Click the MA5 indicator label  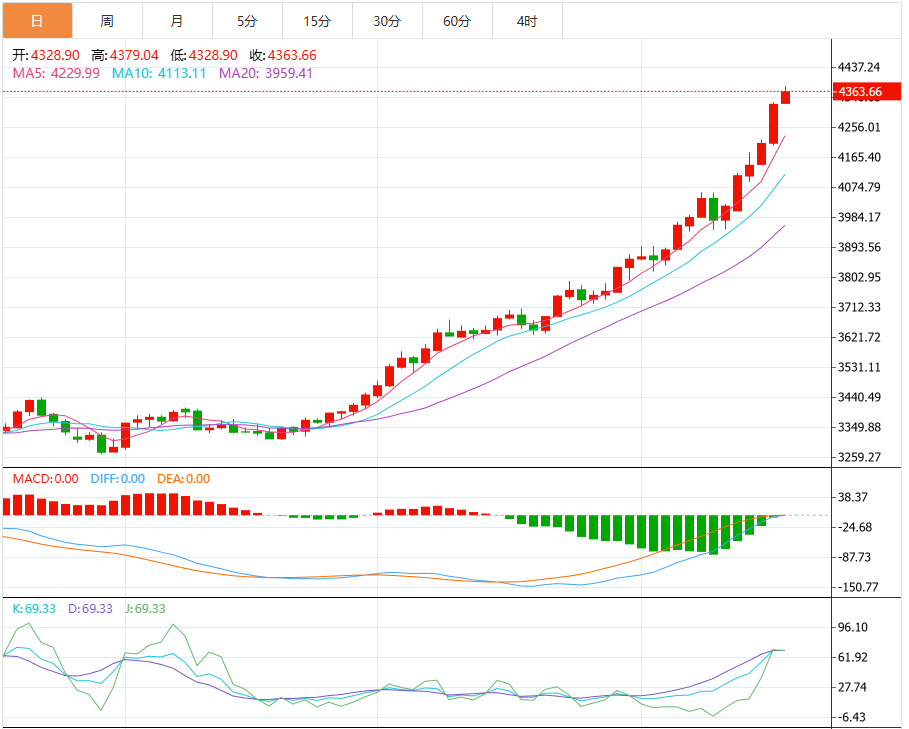click(x=55, y=73)
